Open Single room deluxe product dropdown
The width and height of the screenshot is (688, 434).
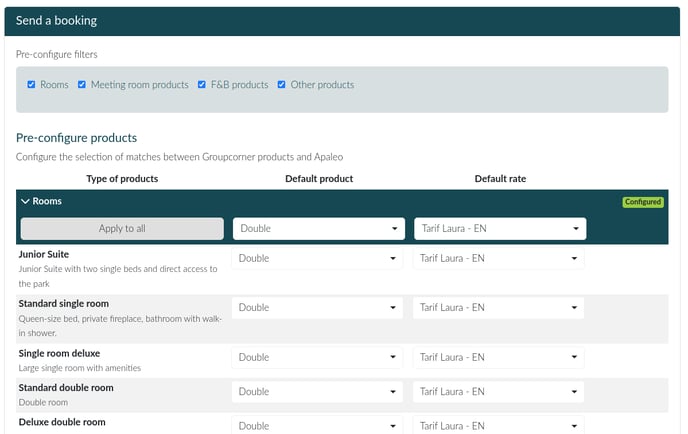(317, 357)
